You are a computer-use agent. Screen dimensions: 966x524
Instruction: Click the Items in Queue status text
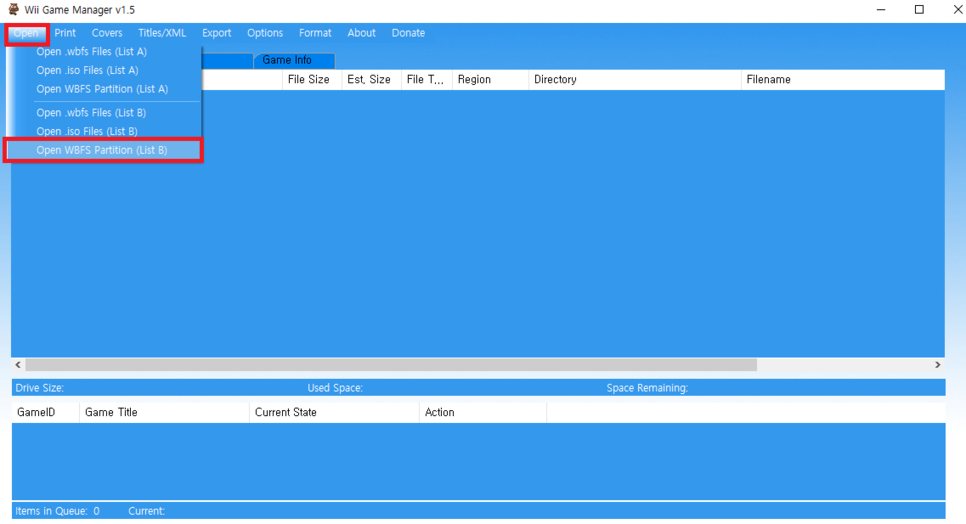[57, 511]
